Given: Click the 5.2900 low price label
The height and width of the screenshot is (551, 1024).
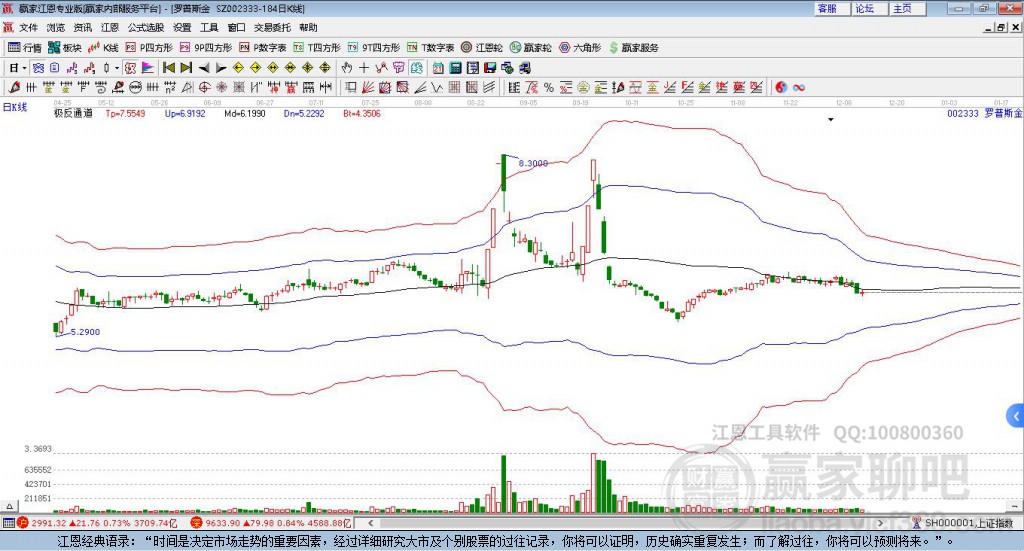Looking at the screenshot, I should point(85,332).
